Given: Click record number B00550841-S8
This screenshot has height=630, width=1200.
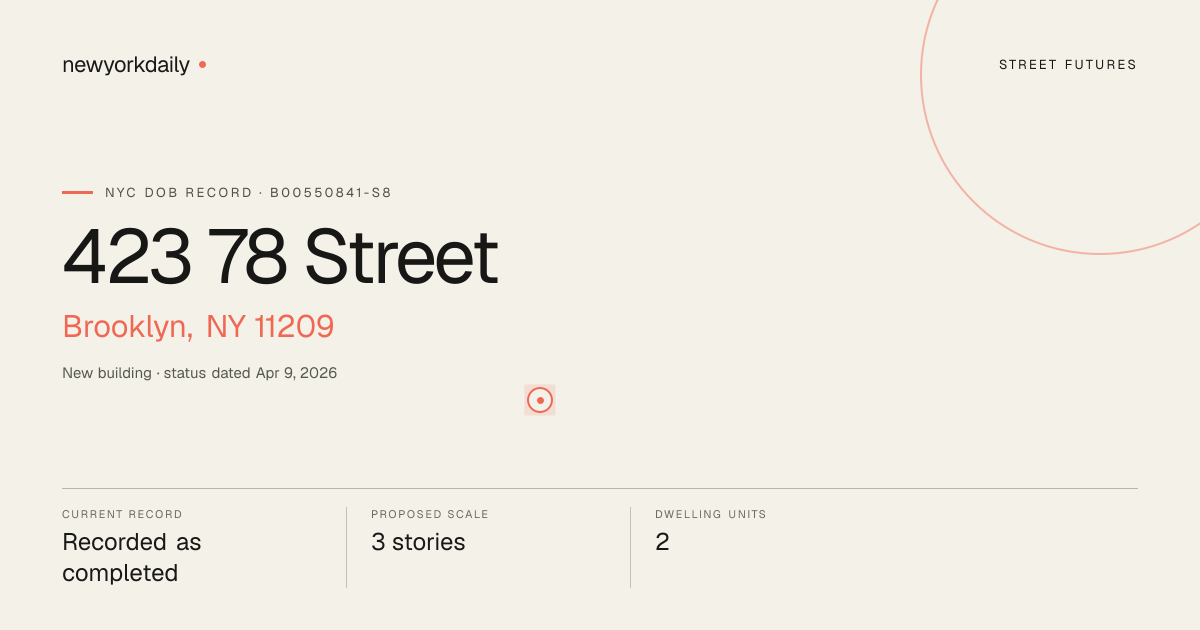Looking at the screenshot, I should click(331, 192).
